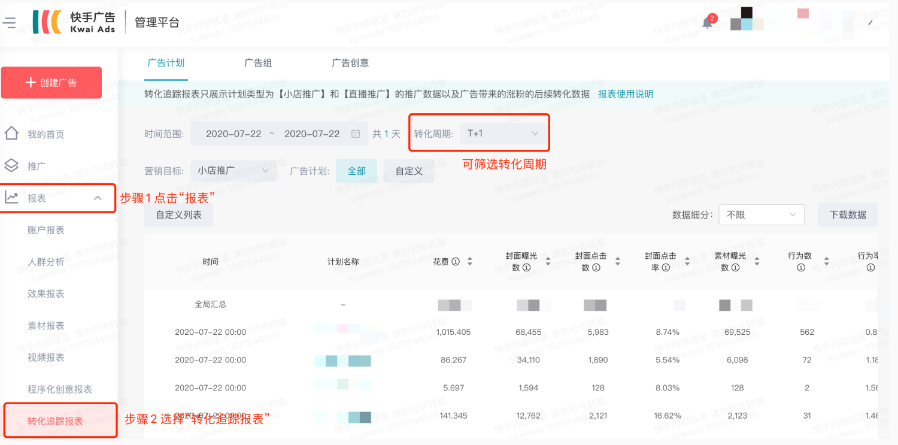Show info tooltip for 封面点击数
This screenshot has width=898, height=445.
coord(596,267)
